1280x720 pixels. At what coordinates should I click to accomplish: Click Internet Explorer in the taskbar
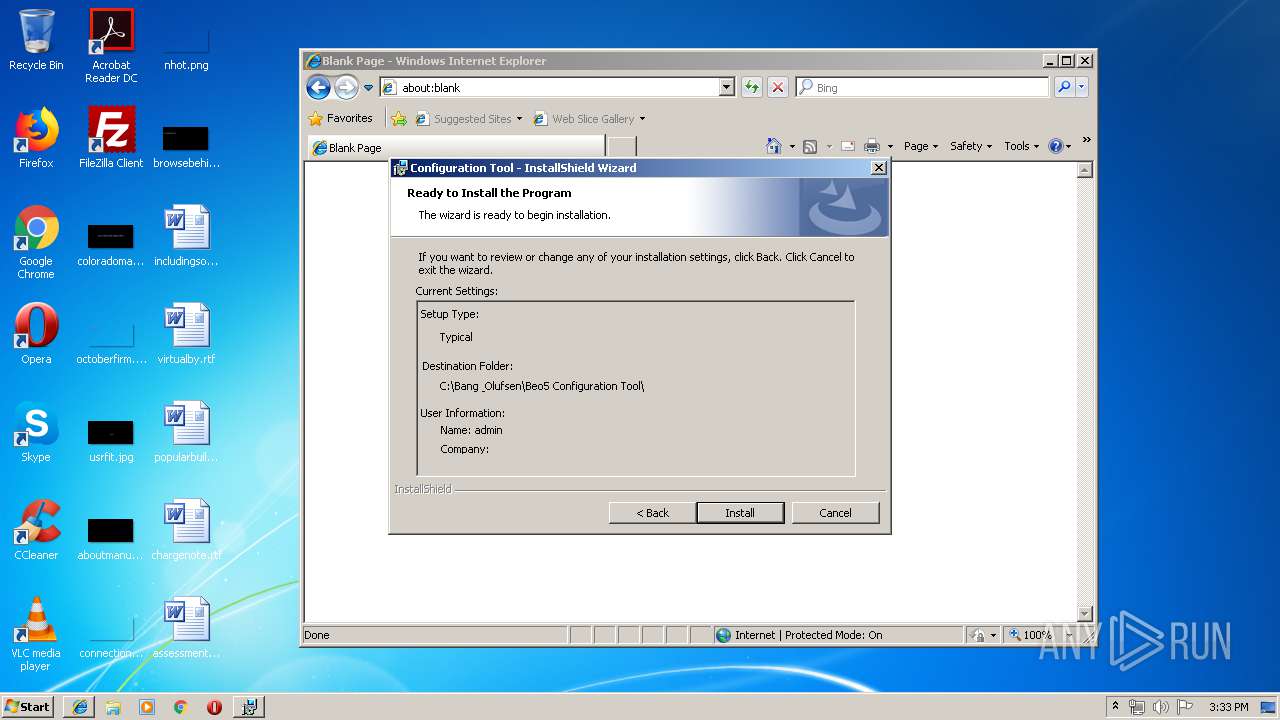tap(79, 707)
